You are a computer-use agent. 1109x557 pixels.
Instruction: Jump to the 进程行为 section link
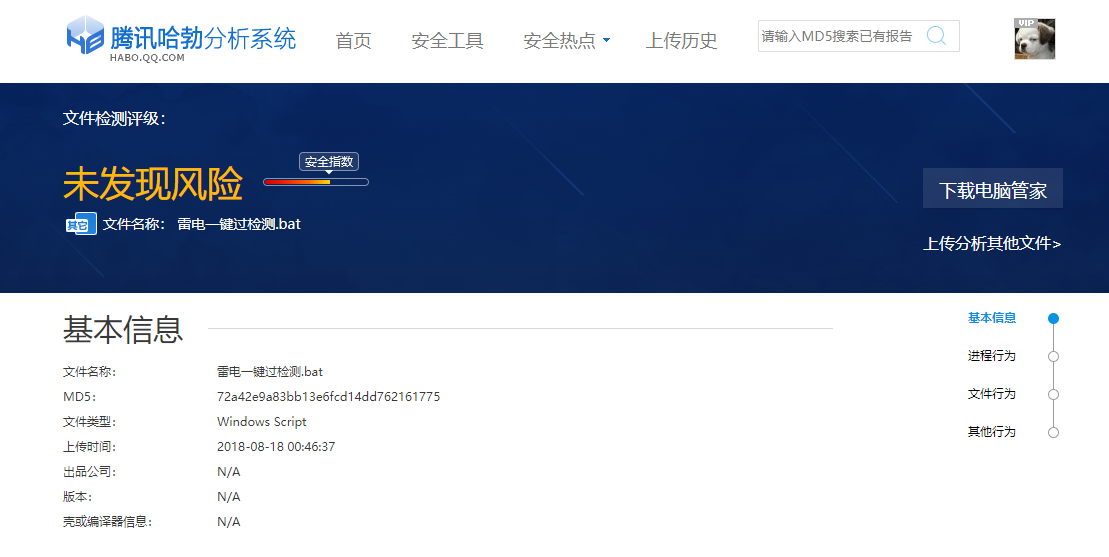[992, 356]
